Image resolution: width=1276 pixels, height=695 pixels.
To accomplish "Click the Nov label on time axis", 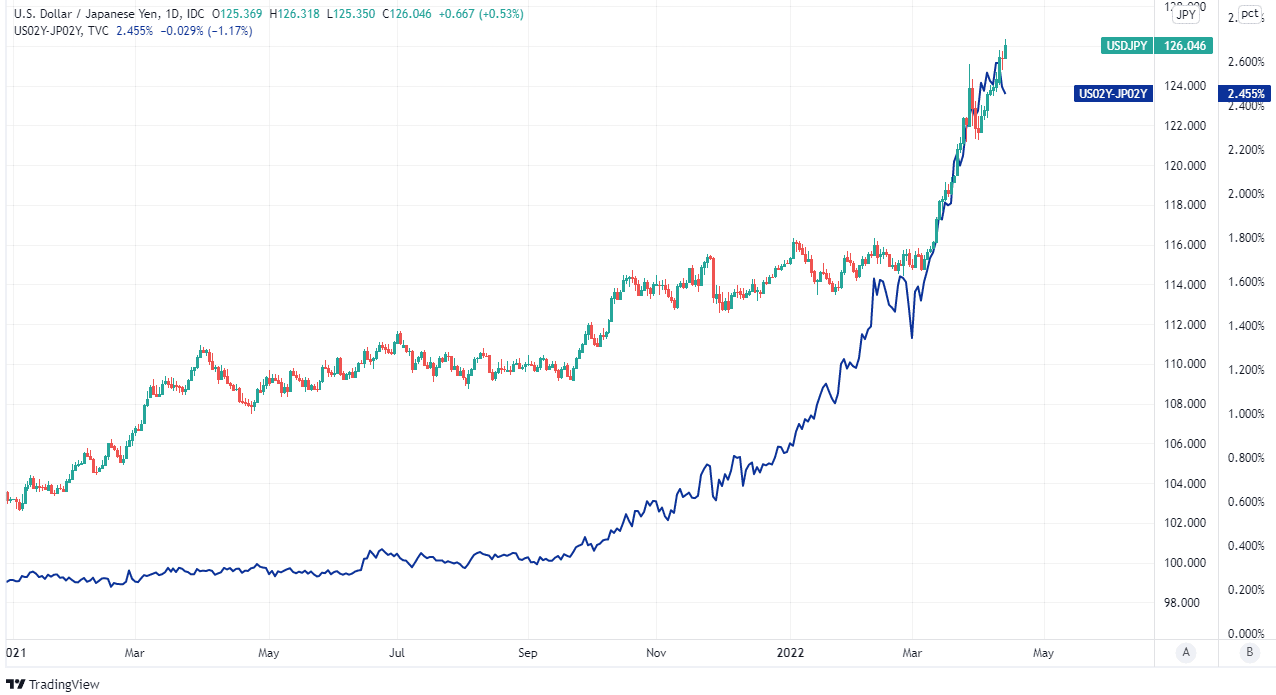I will 656,651.
